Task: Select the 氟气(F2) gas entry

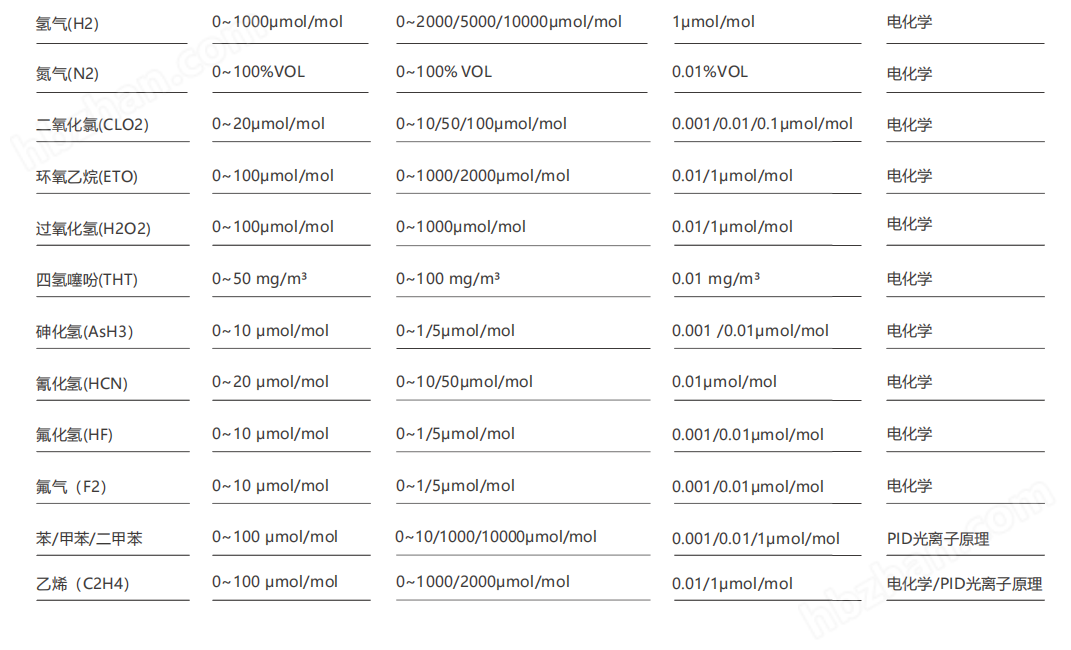Action: pyautogui.click(x=71, y=487)
